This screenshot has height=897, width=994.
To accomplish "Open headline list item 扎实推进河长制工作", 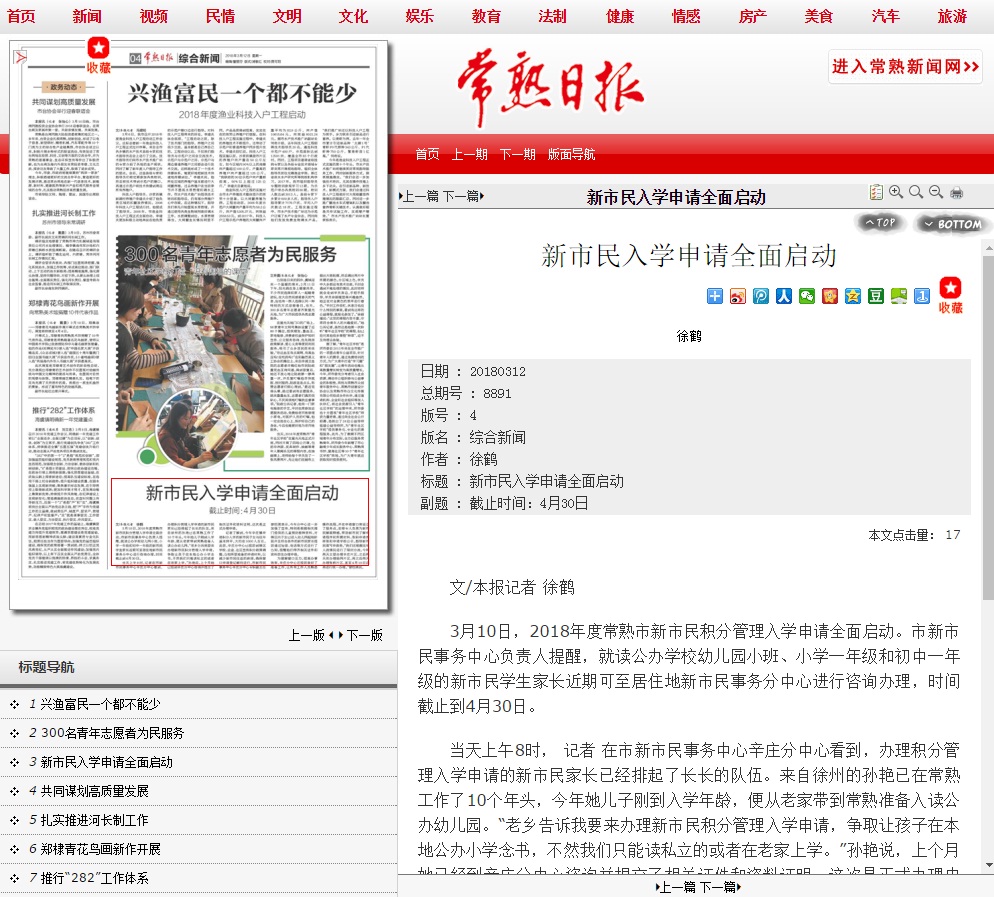I will click(94, 820).
